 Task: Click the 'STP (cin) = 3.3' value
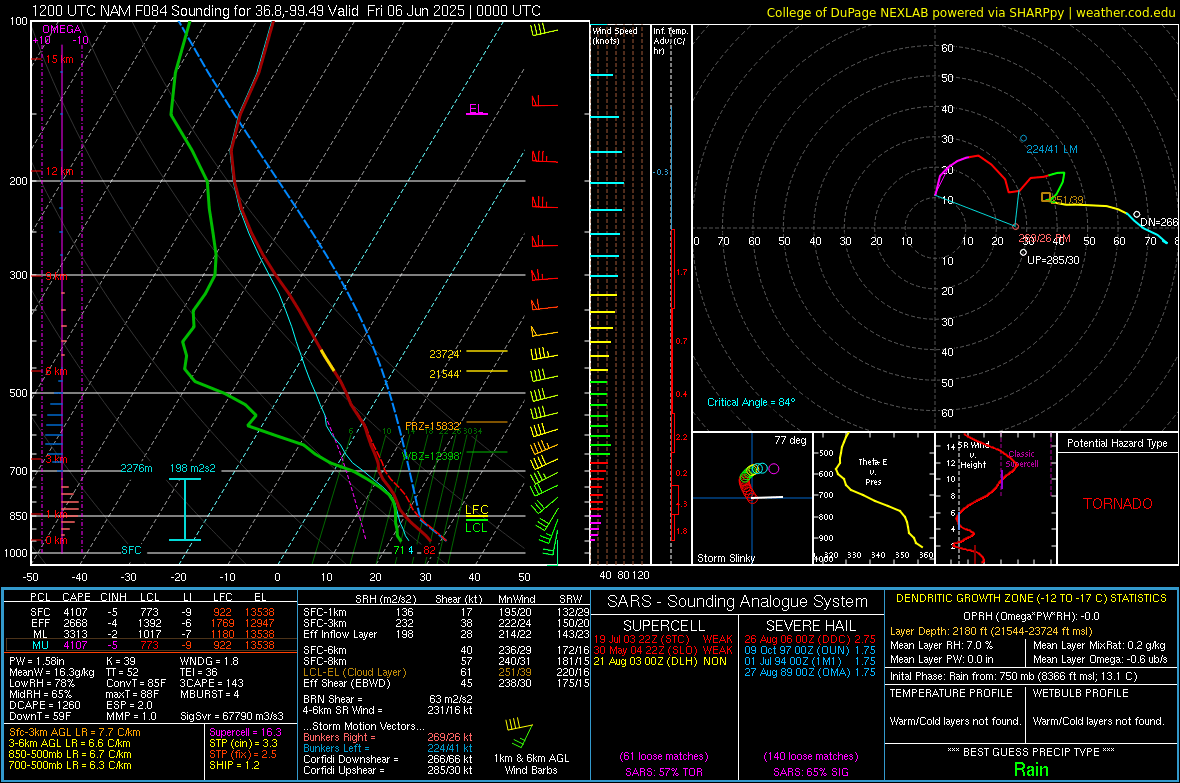[x=243, y=743]
